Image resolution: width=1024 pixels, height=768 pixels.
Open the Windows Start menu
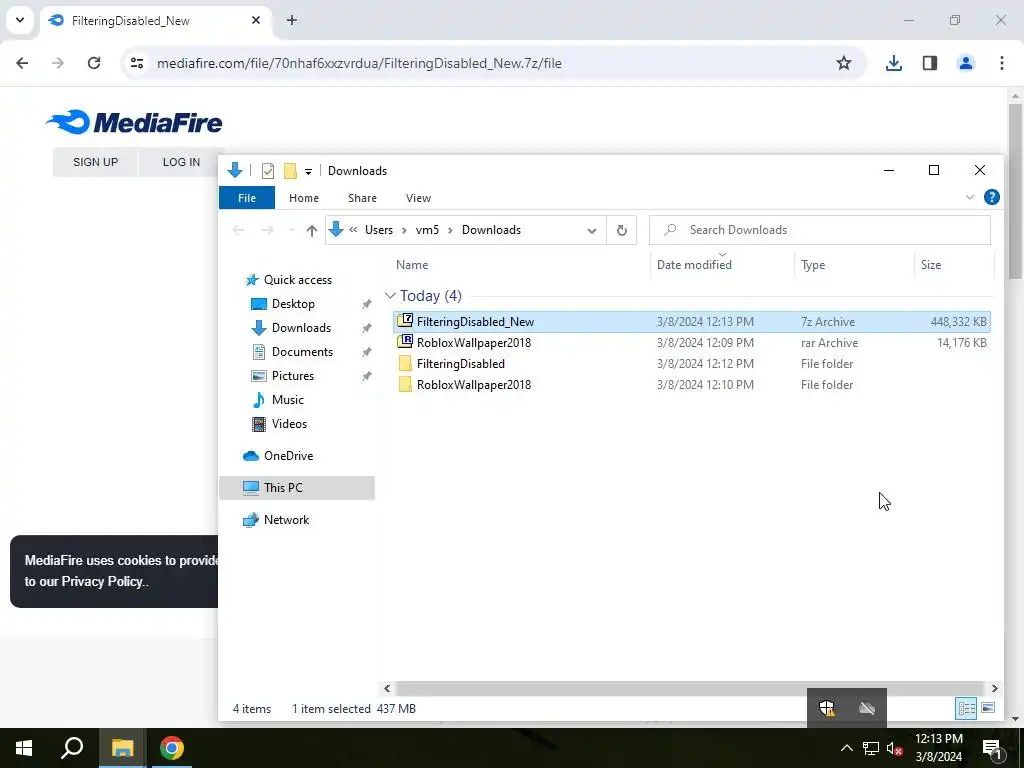click(x=24, y=748)
